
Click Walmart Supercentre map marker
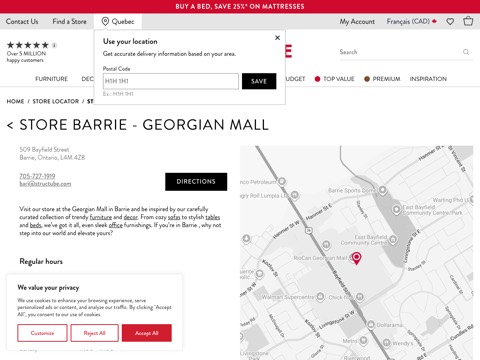[x=320, y=296]
